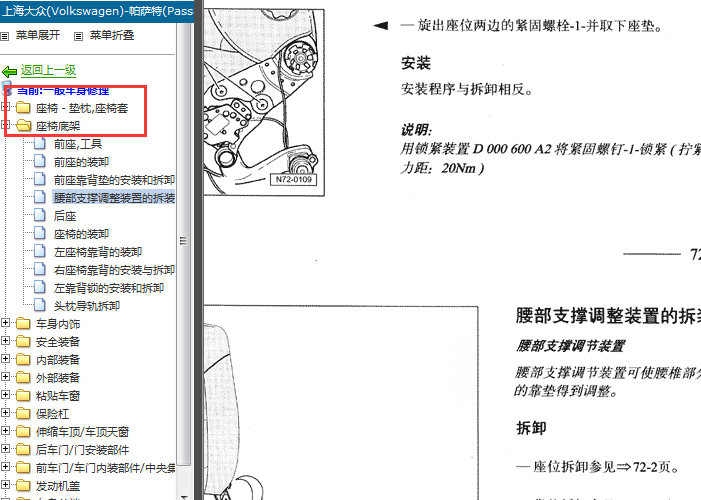
Task: Click the page icon next to 左座椅靠背的装卸
Action: tap(40, 251)
